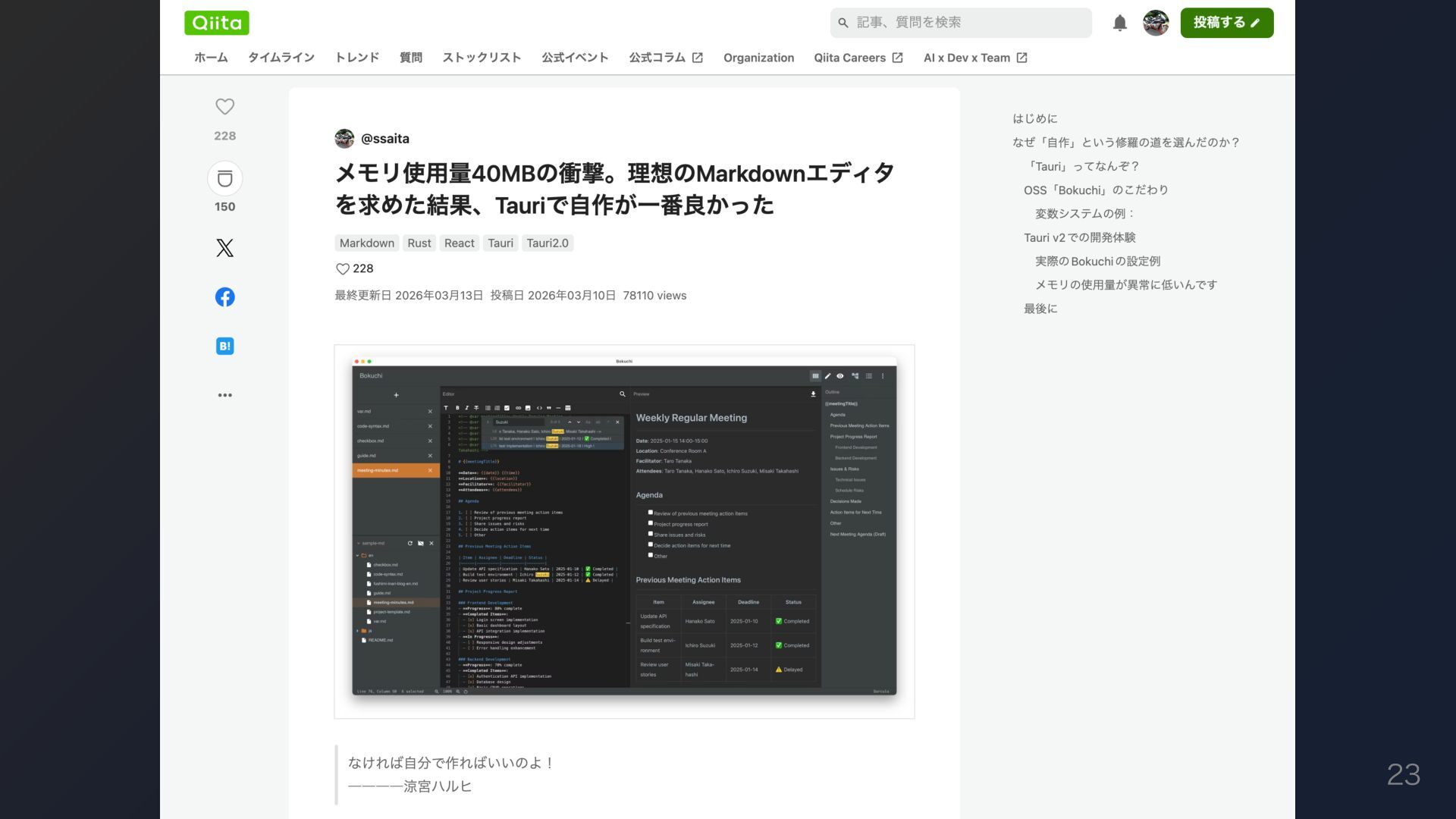
Task: Click the external link icon on Qiita Careers
Action: point(897,58)
